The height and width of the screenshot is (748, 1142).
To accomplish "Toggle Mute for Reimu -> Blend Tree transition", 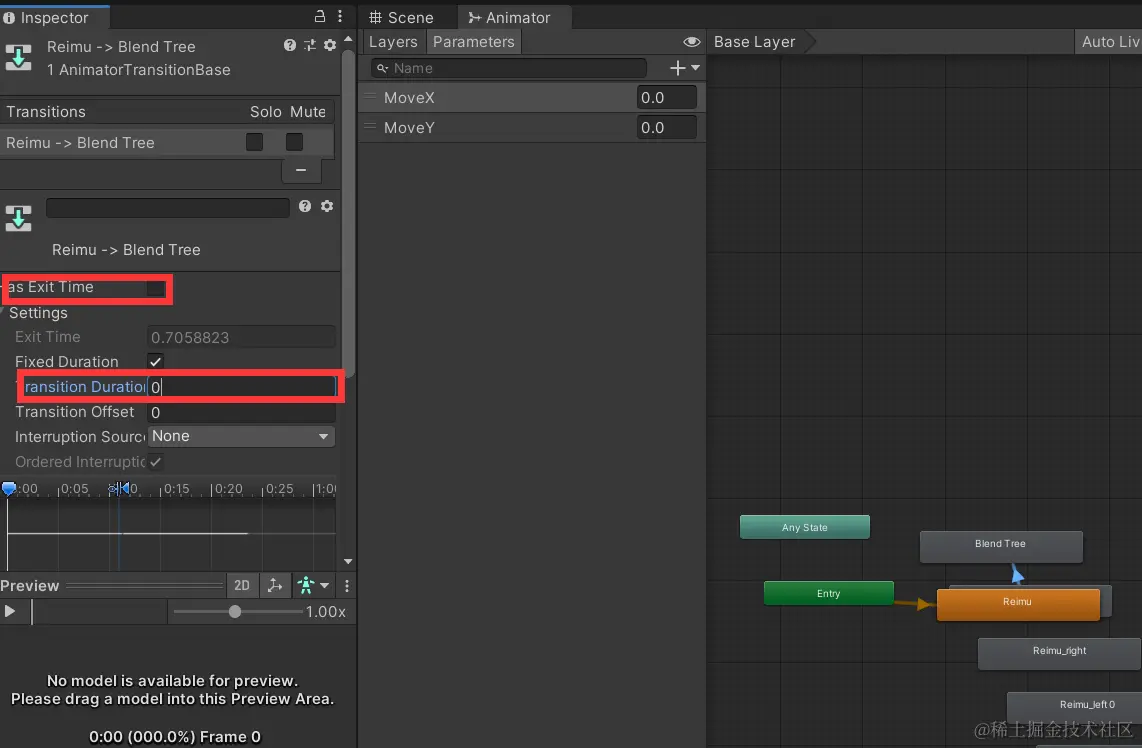I will (x=294, y=142).
